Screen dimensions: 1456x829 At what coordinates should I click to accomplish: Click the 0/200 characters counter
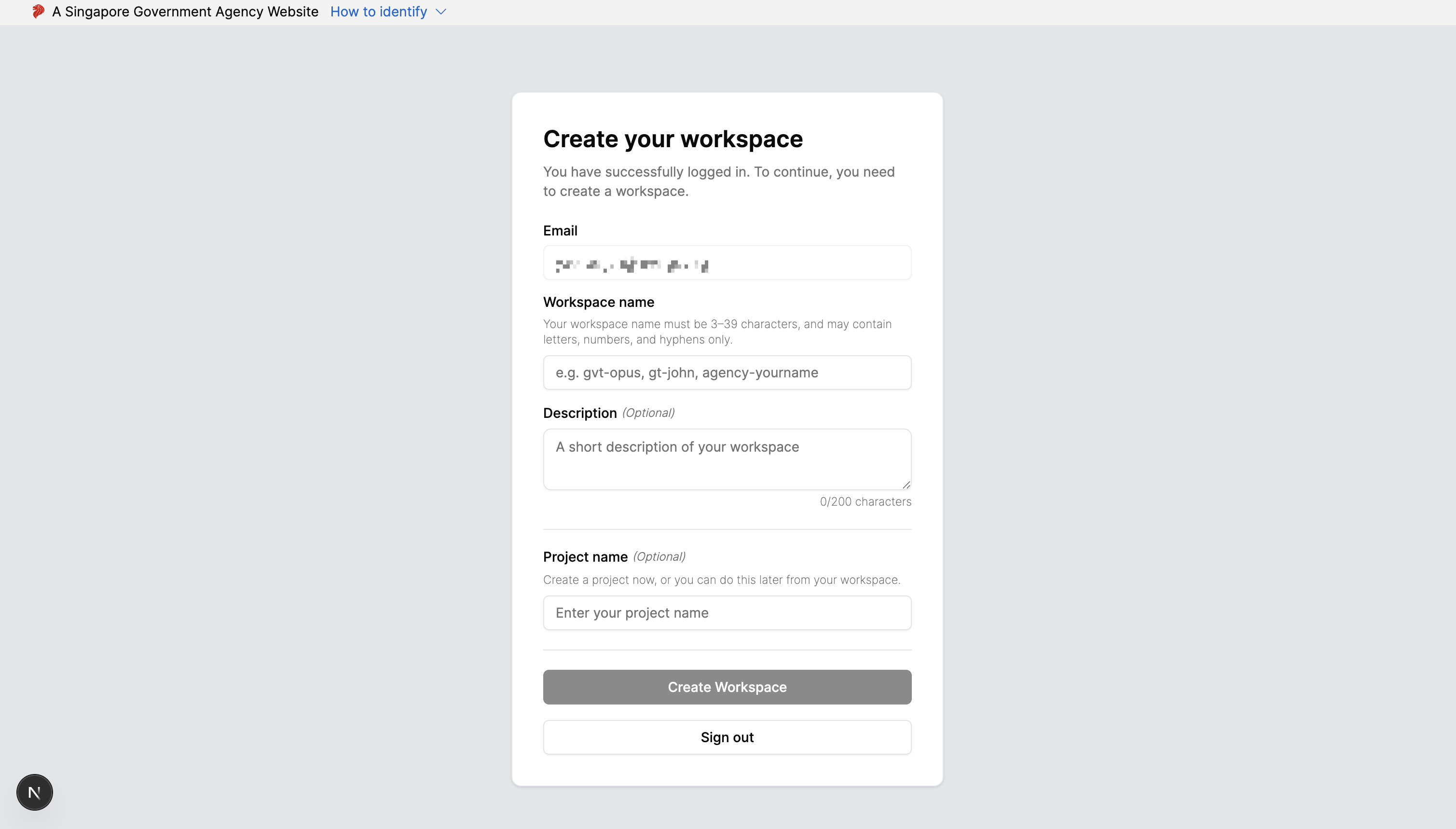865,502
